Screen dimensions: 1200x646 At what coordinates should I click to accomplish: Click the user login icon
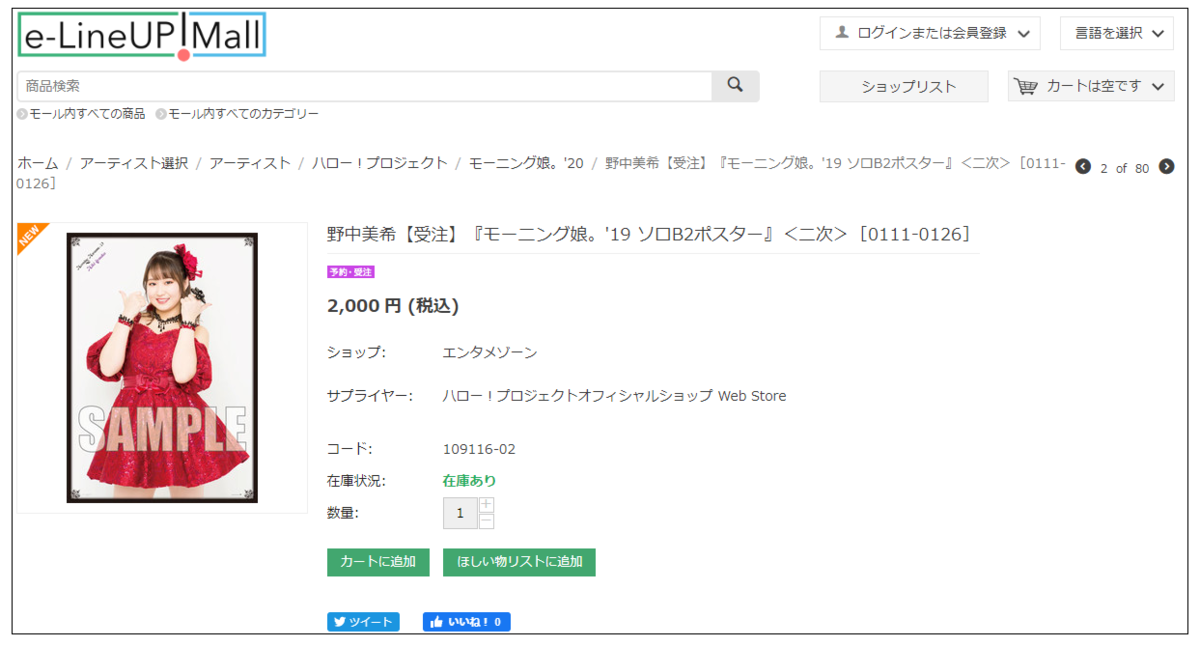(841, 33)
